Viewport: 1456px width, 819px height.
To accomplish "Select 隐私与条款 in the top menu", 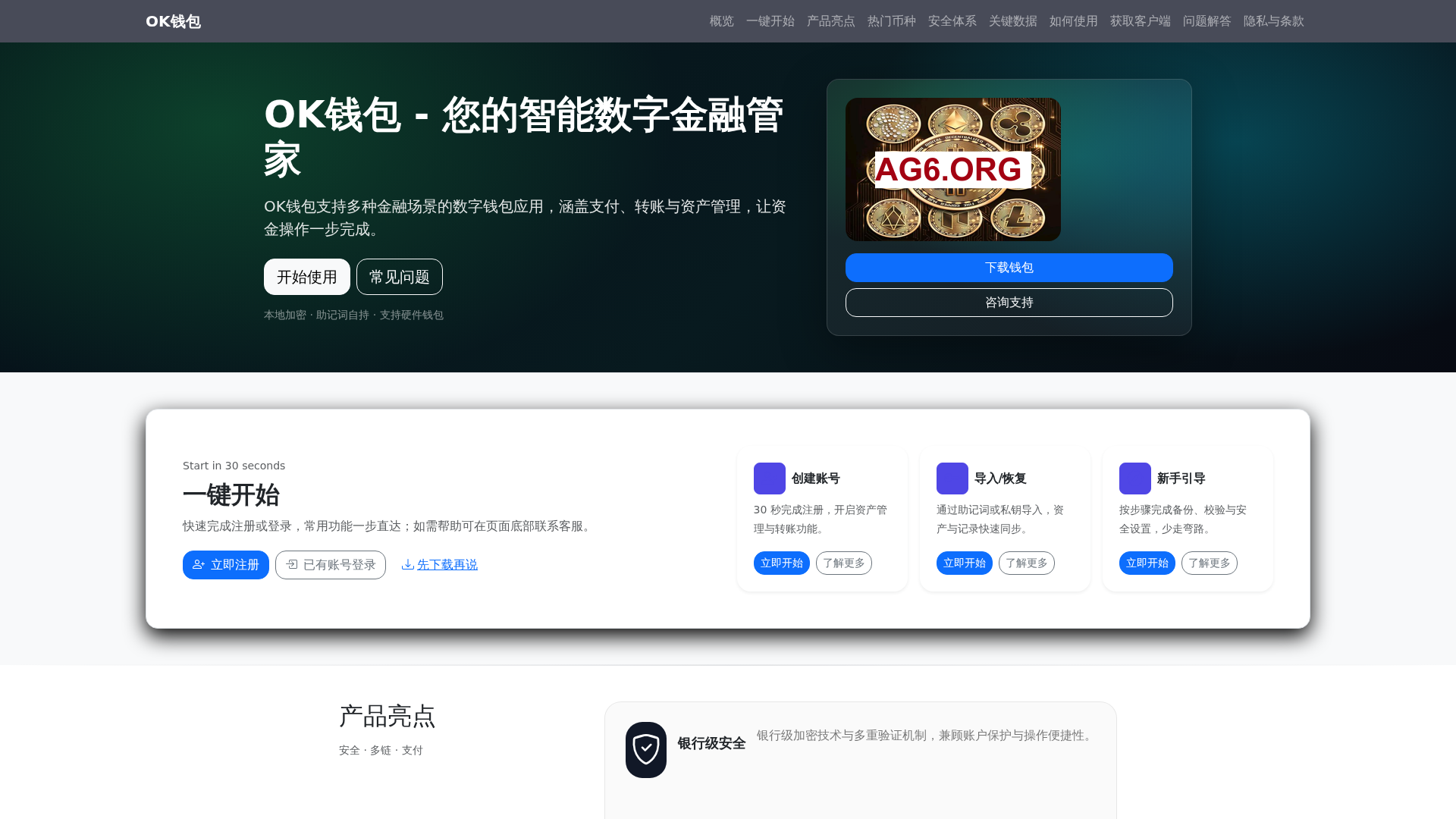I will (x=1273, y=21).
